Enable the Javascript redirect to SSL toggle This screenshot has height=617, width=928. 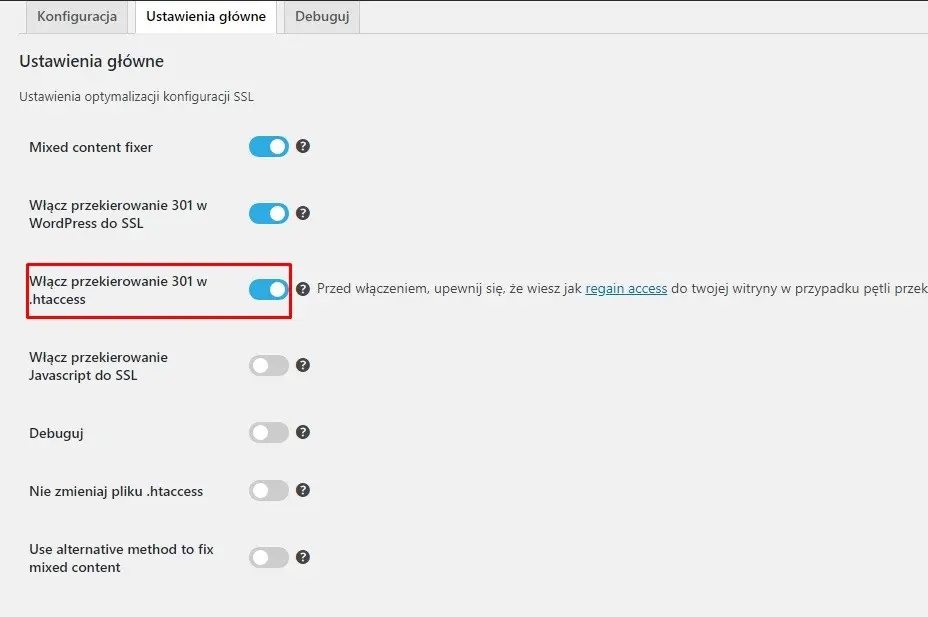coord(268,366)
